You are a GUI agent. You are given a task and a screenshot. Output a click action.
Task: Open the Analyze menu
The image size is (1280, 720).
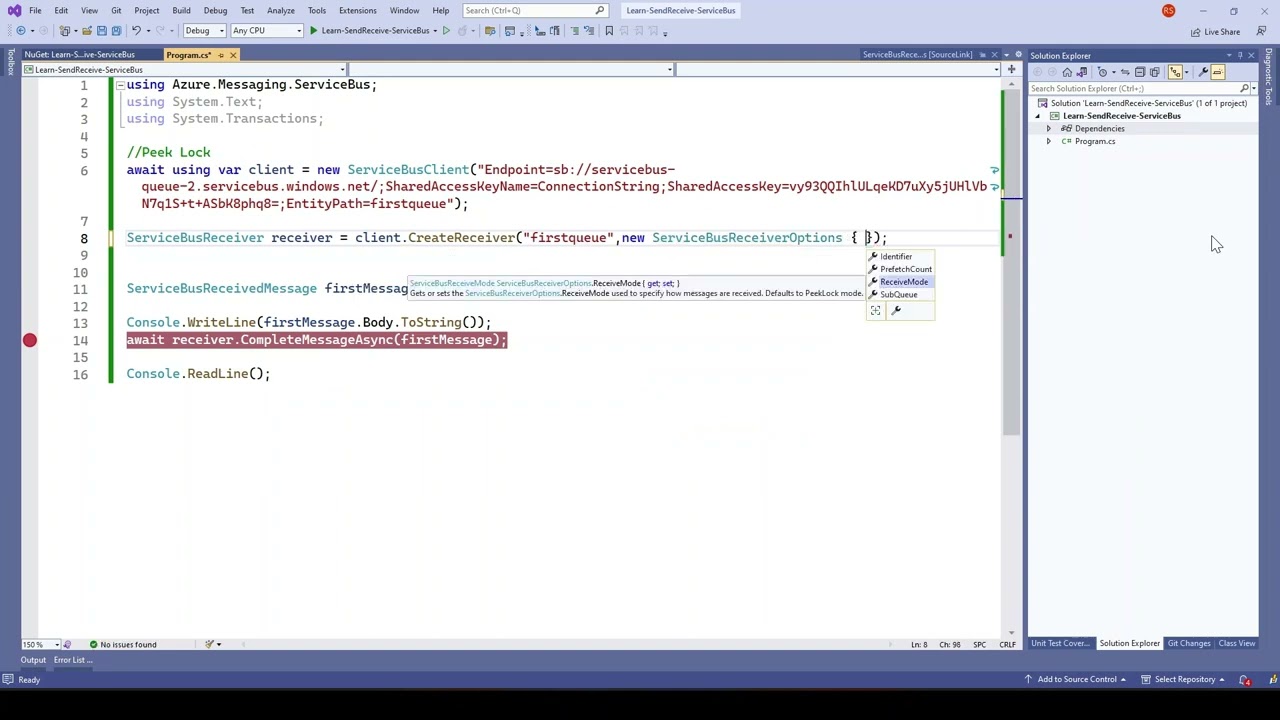pyautogui.click(x=280, y=11)
